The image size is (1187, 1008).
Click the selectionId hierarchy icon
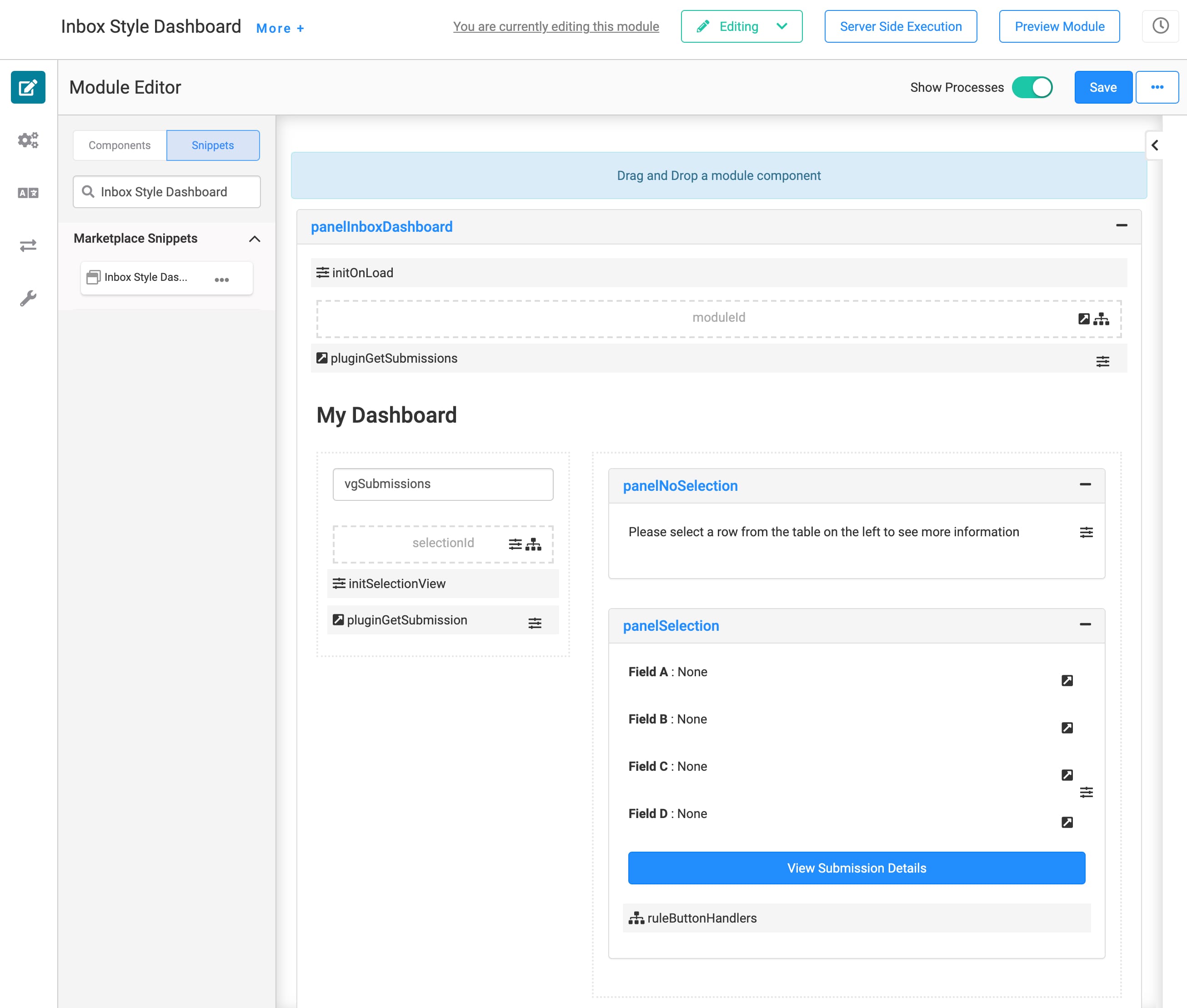tap(533, 544)
